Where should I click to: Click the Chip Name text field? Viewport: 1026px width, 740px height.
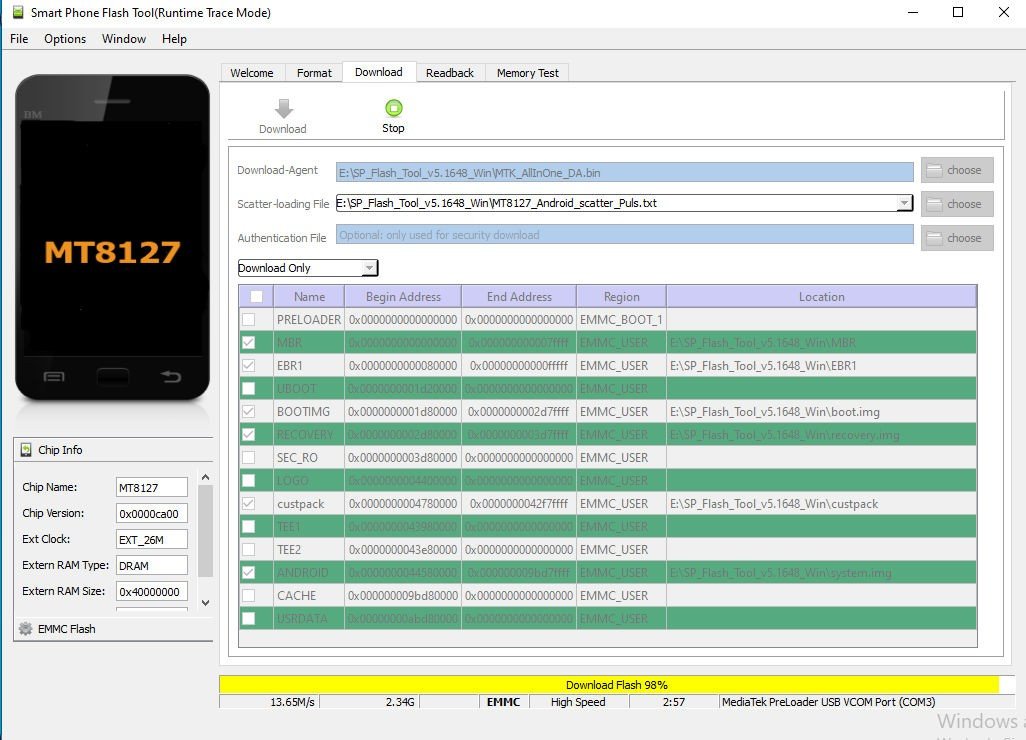point(152,487)
